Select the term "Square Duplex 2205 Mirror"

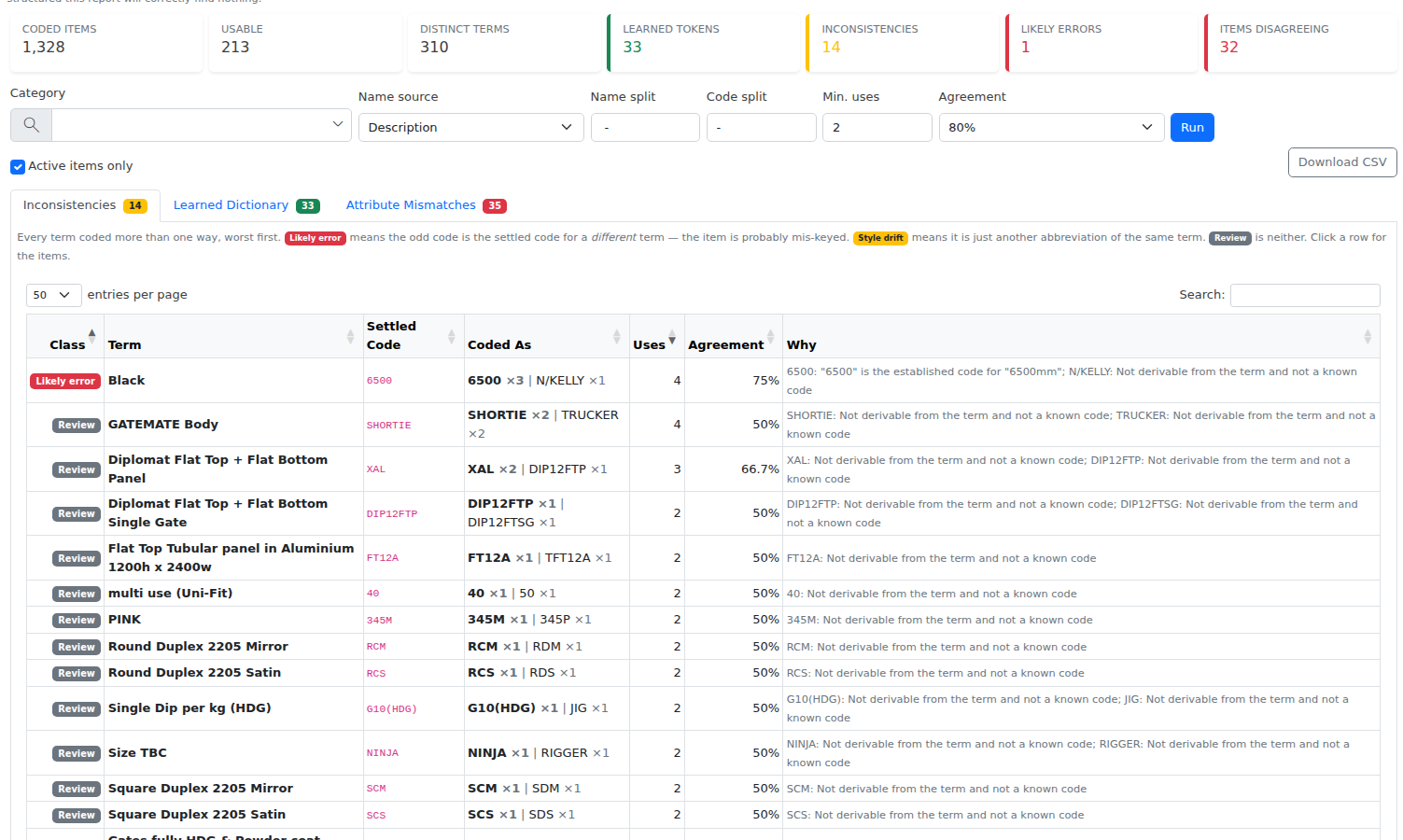click(x=201, y=789)
